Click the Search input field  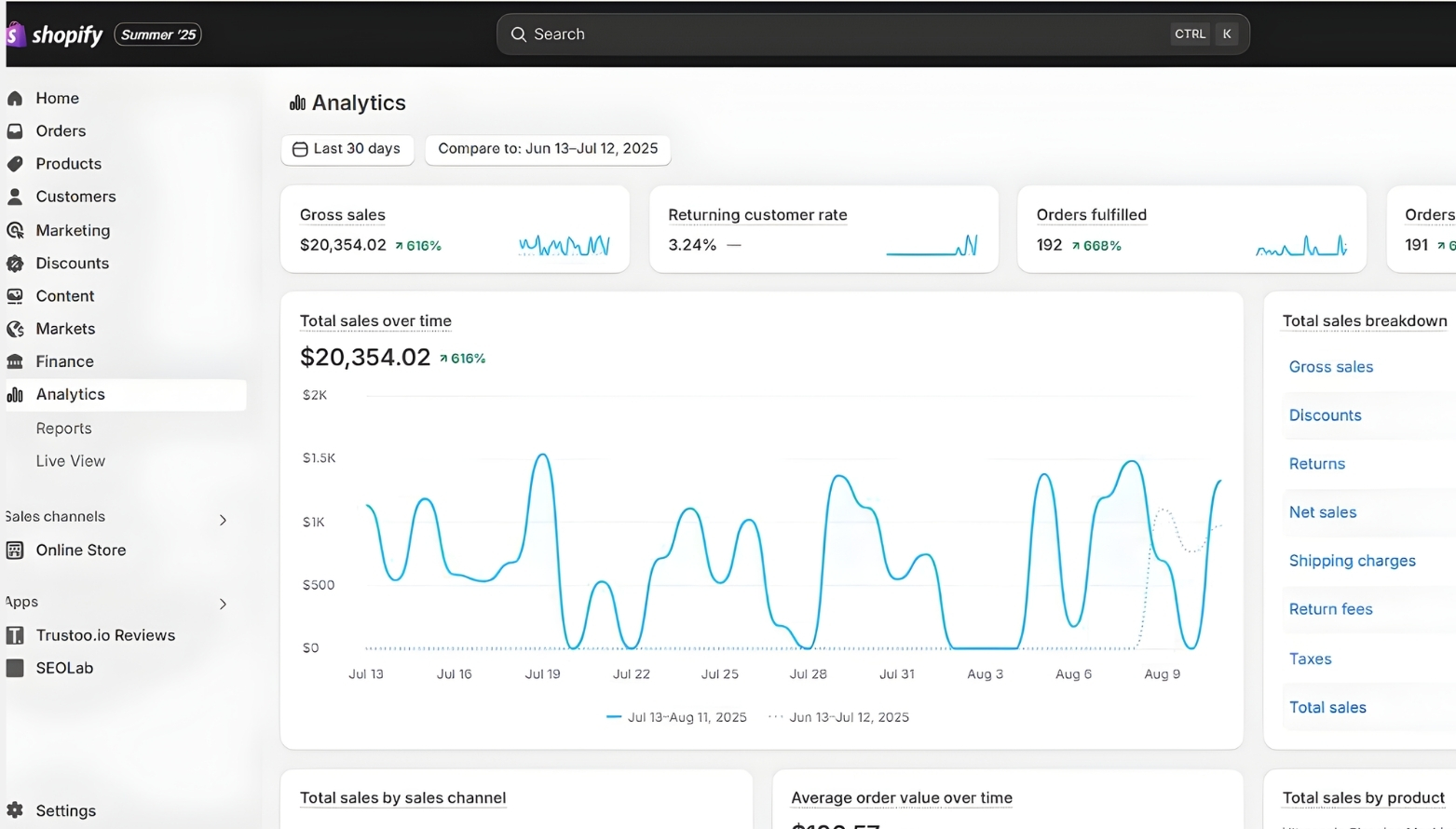838,34
